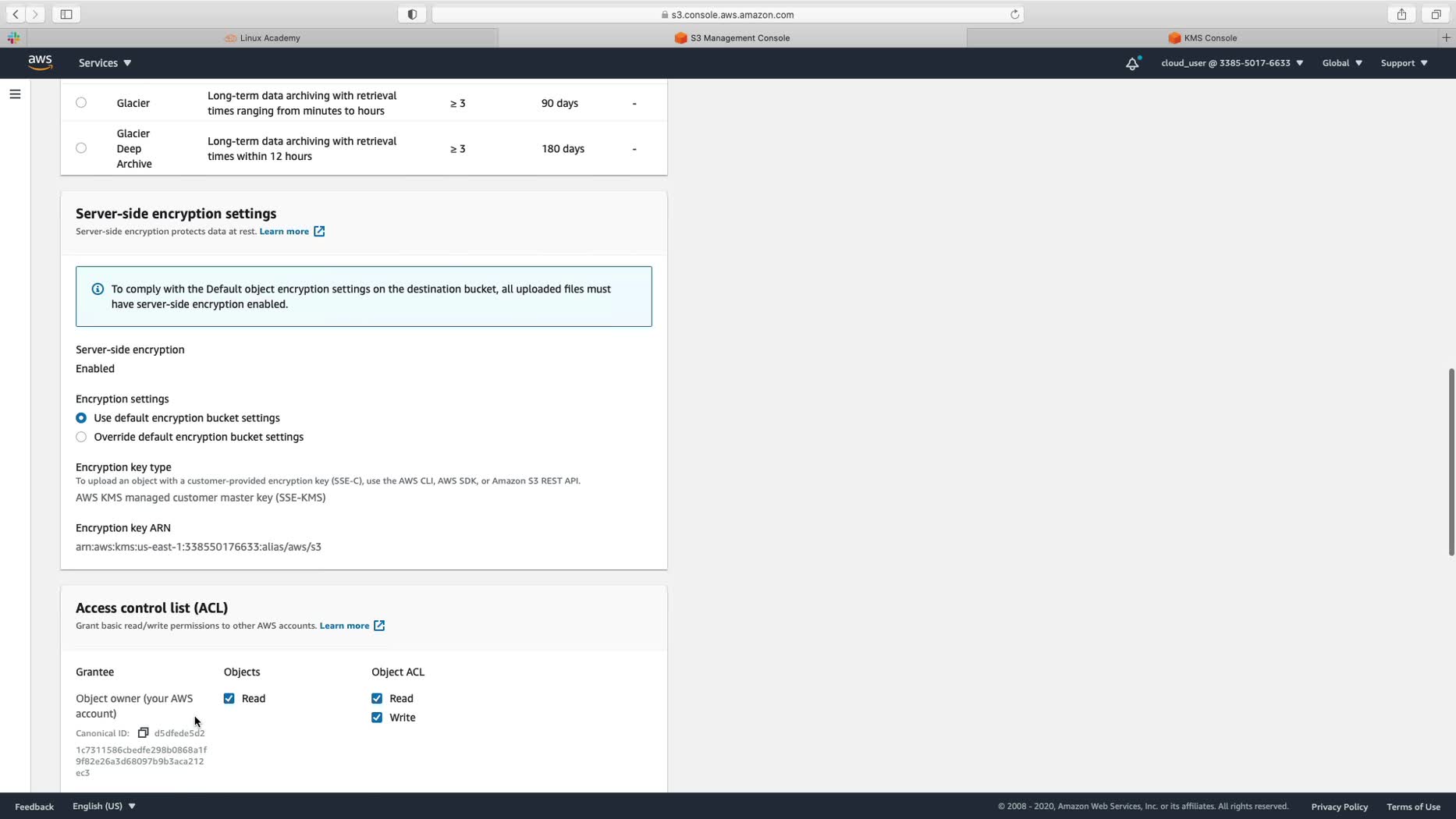Viewport: 1456px width, 819px height.
Task: Open the external link icon beside ACL Learn more
Action: (x=379, y=626)
